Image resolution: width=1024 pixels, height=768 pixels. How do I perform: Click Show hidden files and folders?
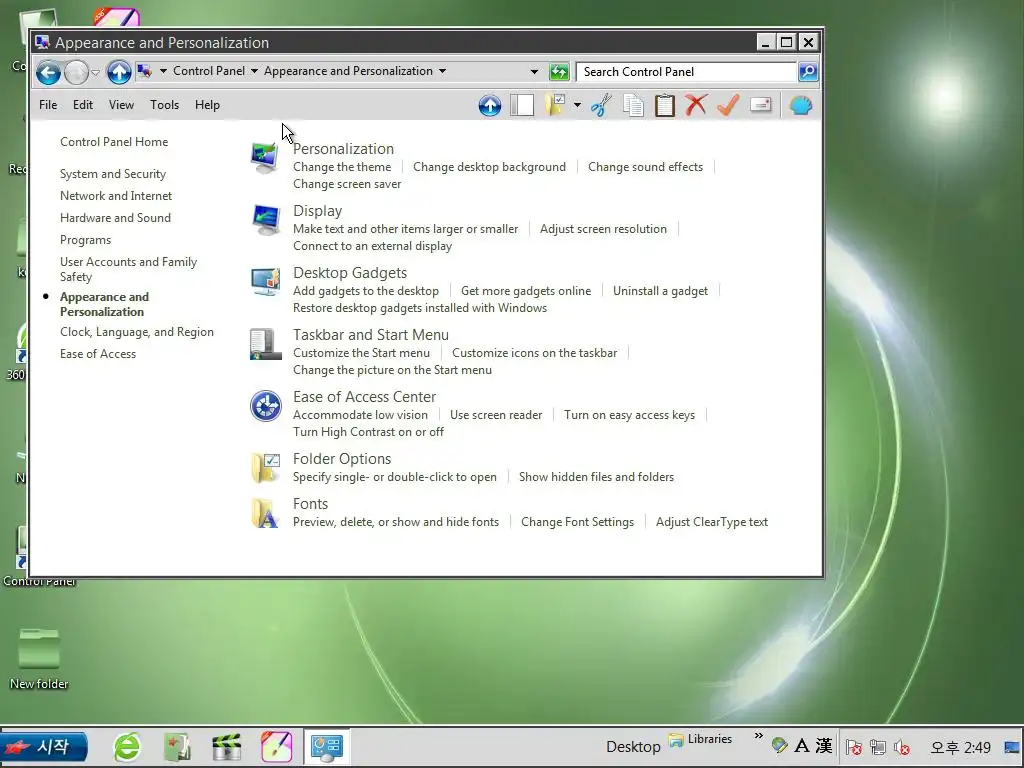coord(596,477)
